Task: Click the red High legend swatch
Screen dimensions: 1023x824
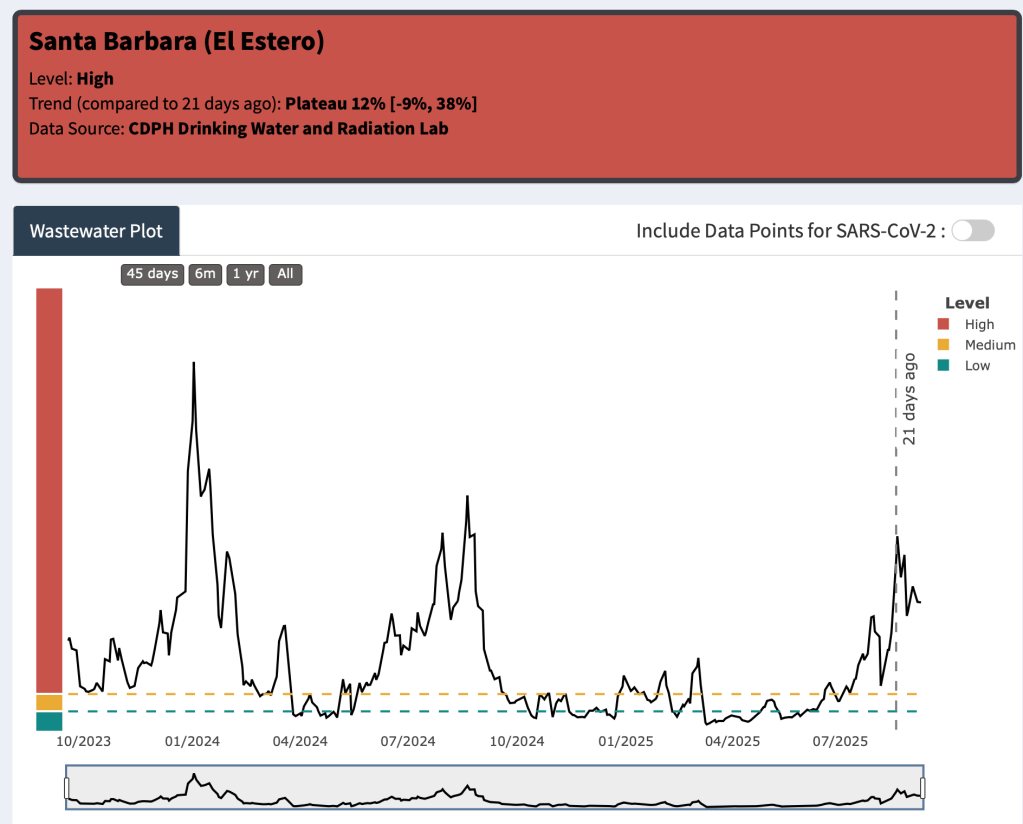Action: (x=942, y=324)
